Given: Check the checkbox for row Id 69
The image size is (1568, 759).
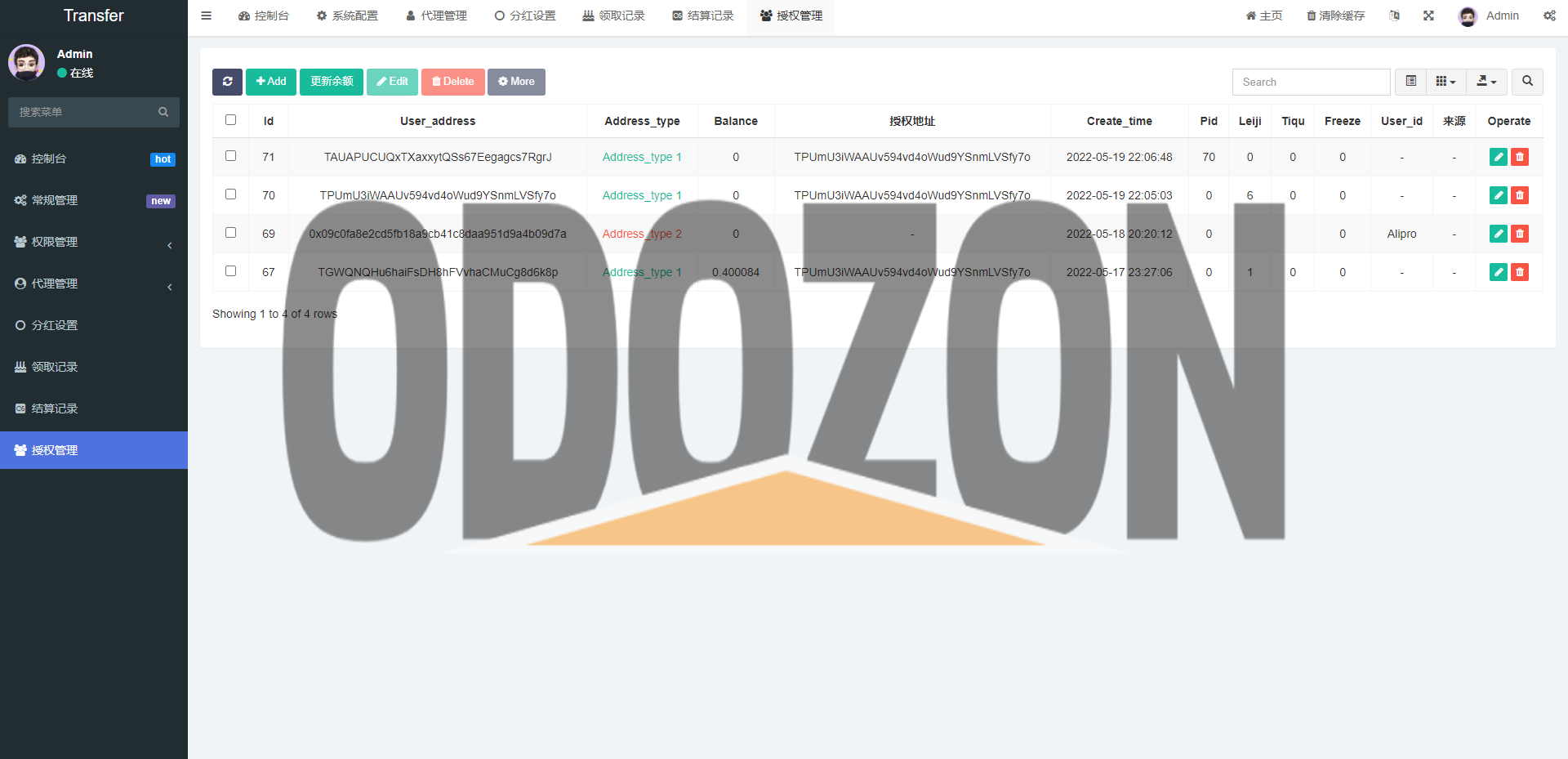Looking at the screenshot, I should click(x=230, y=233).
